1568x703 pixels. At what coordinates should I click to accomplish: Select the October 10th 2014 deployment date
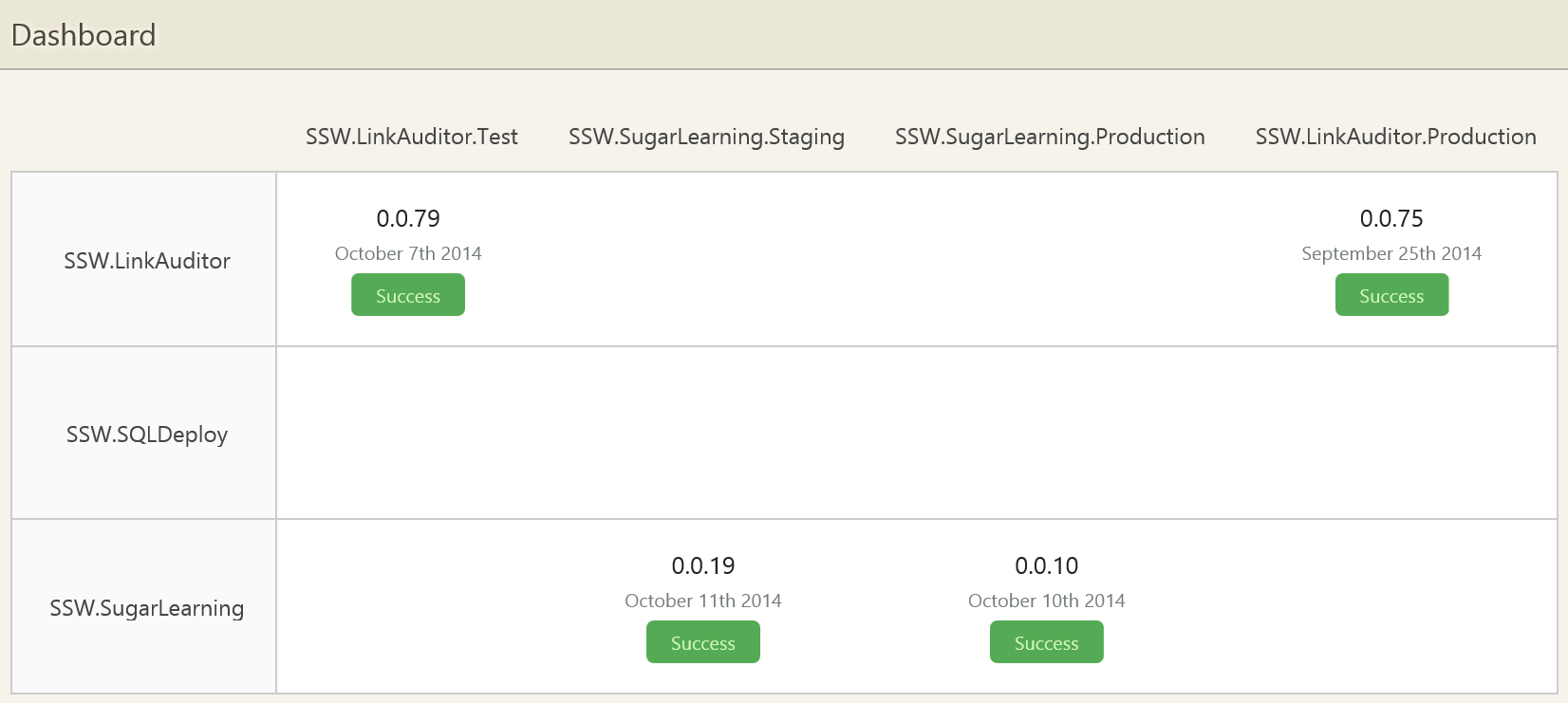(x=1047, y=601)
